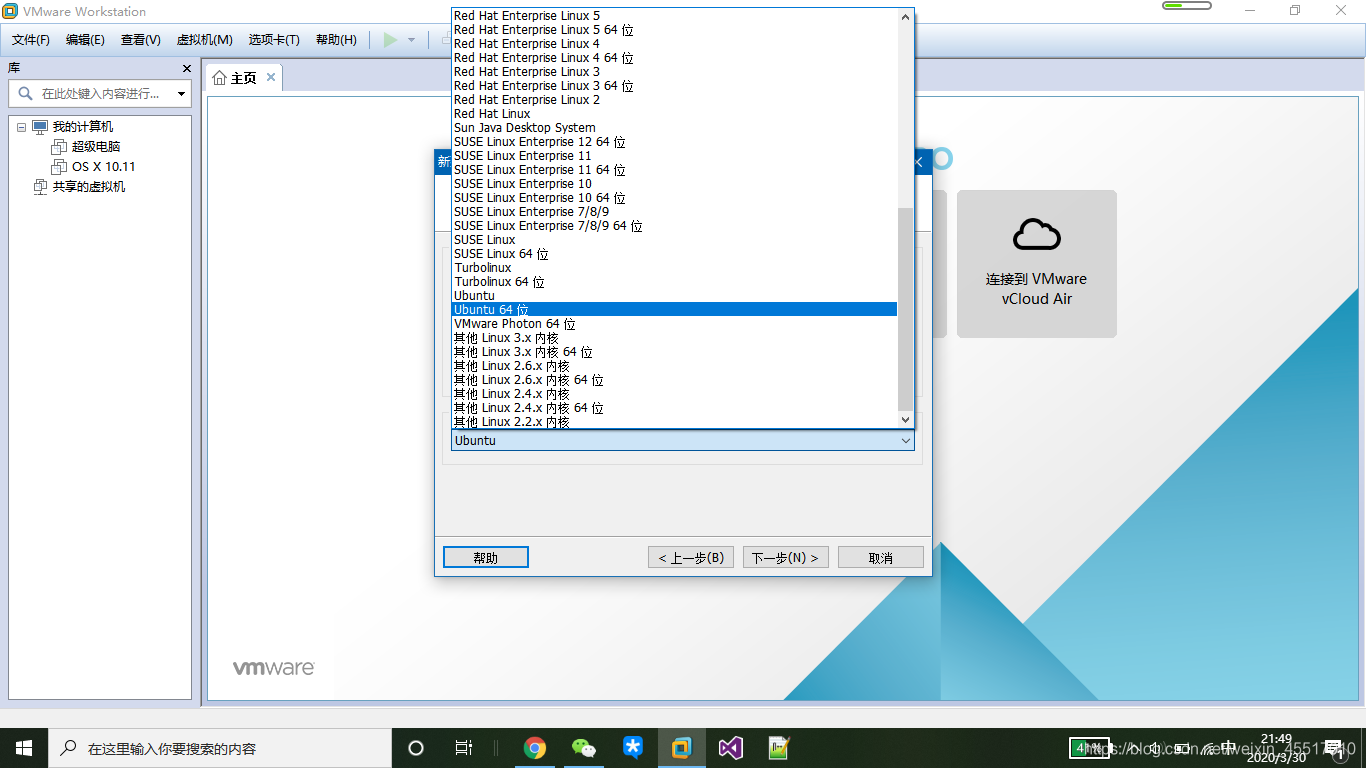Open the 虚拟机(M) menu
1366x768 pixels.
tap(204, 40)
